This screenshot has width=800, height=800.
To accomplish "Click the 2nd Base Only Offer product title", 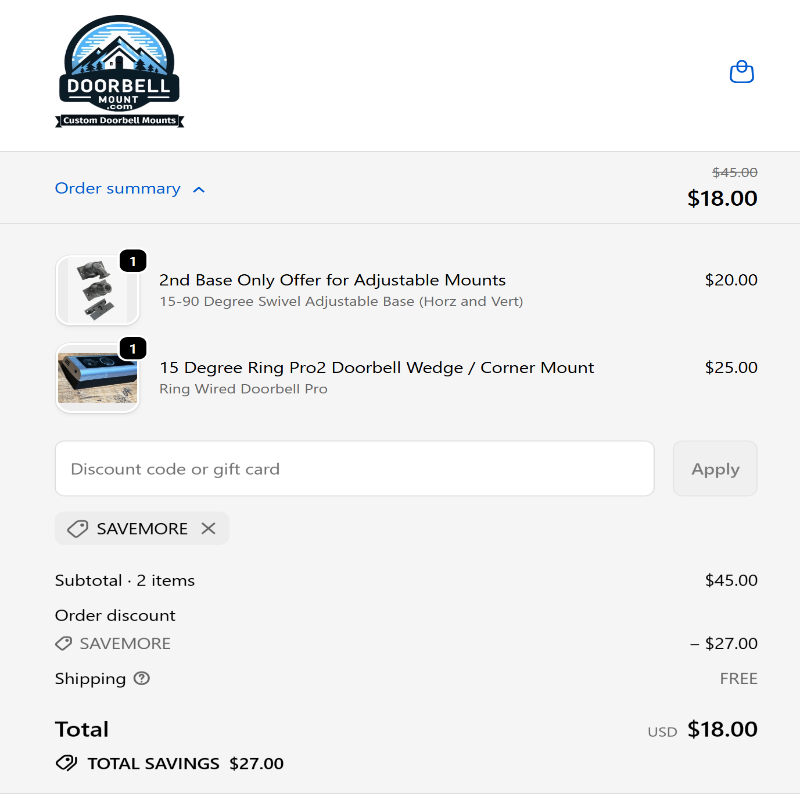I will coord(332,280).
